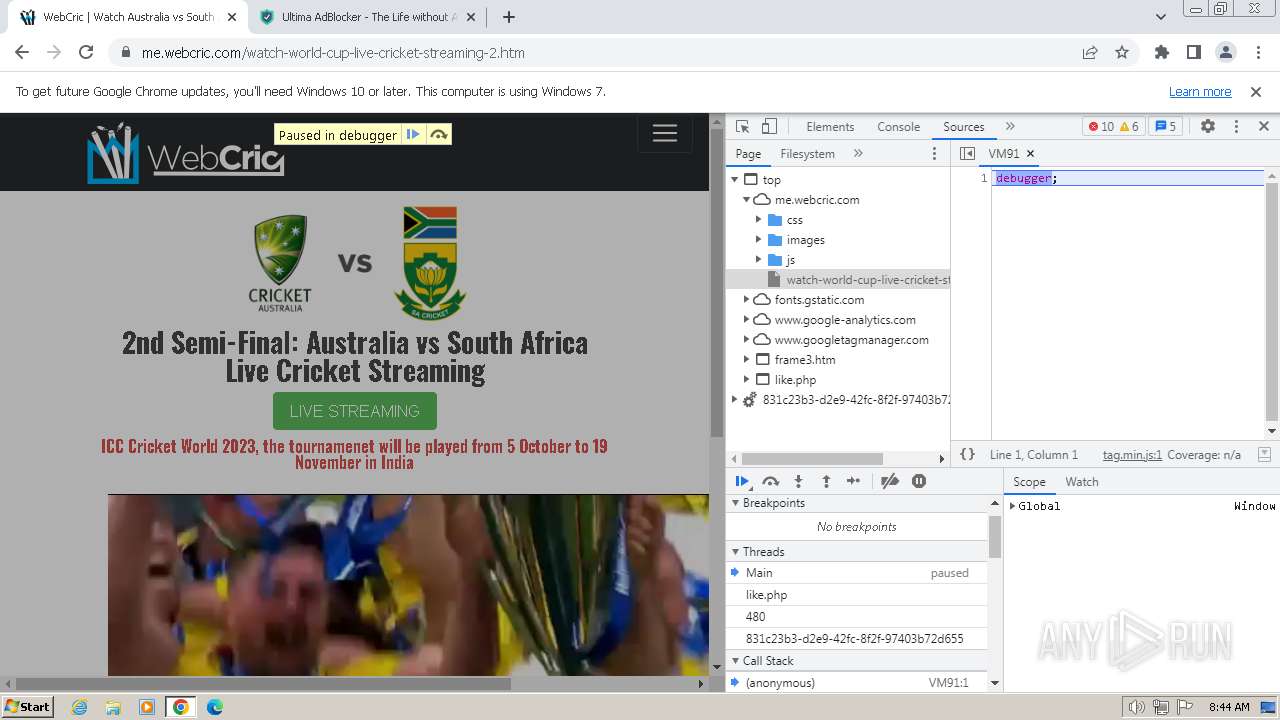Expand the images folder
This screenshot has height=720, width=1280.
pos(759,240)
